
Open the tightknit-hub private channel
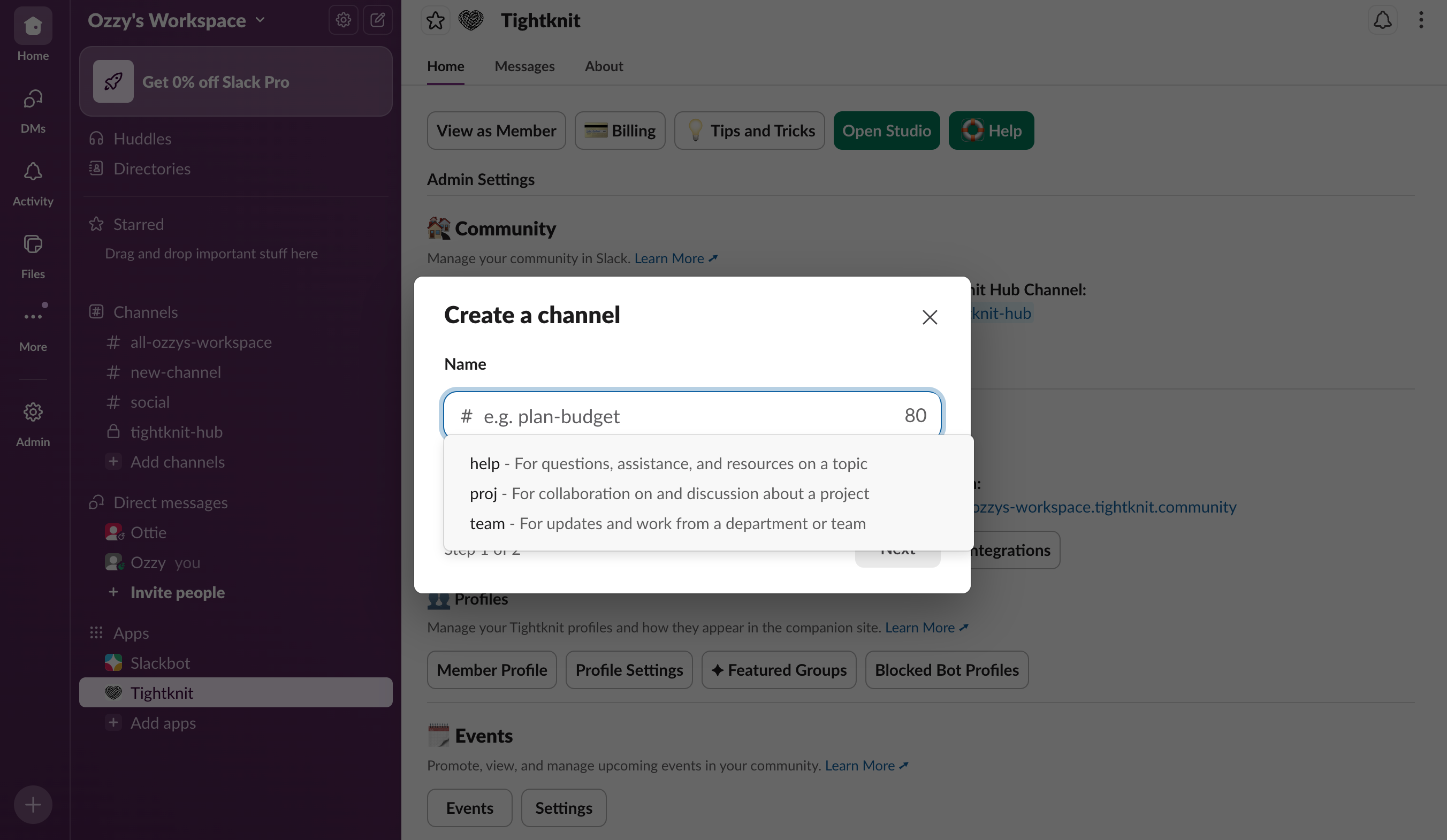pos(235,432)
